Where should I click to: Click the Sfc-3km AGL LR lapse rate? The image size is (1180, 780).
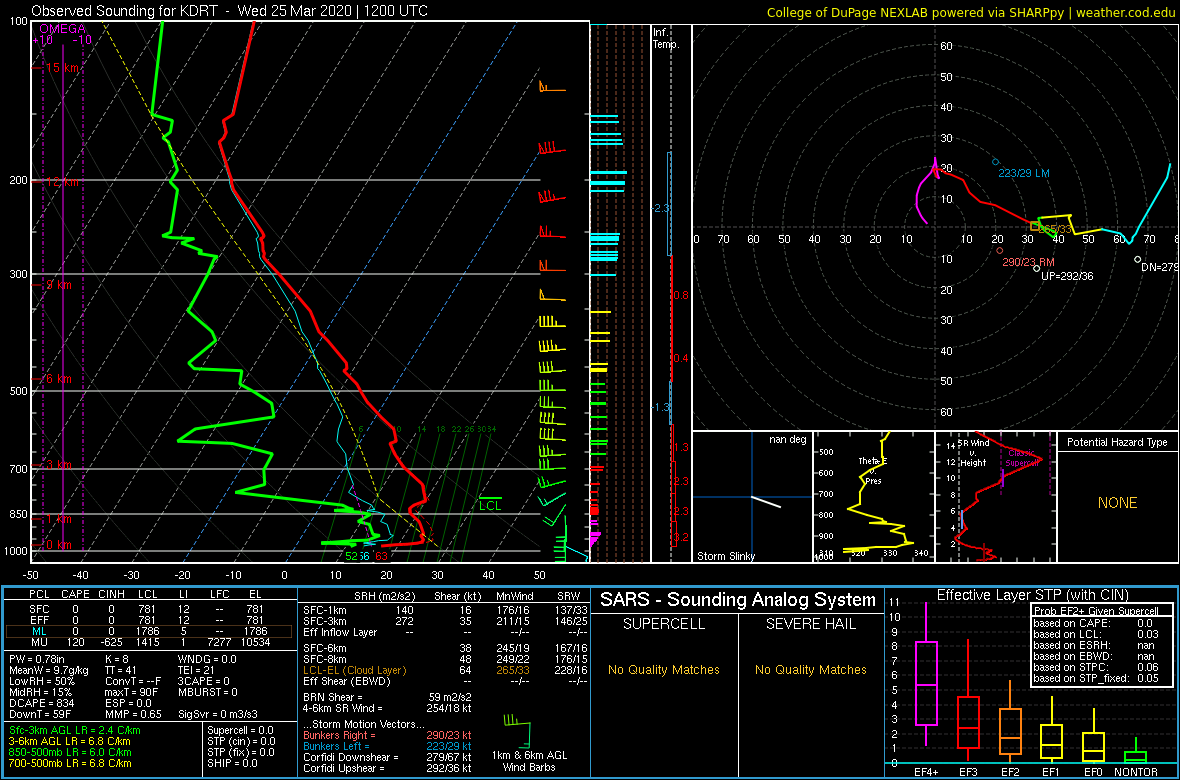tap(75, 730)
